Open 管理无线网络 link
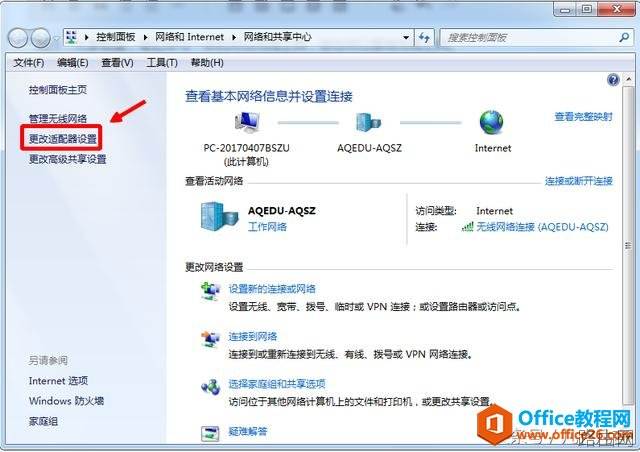The width and height of the screenshot is (640, 452). point(58,118)
